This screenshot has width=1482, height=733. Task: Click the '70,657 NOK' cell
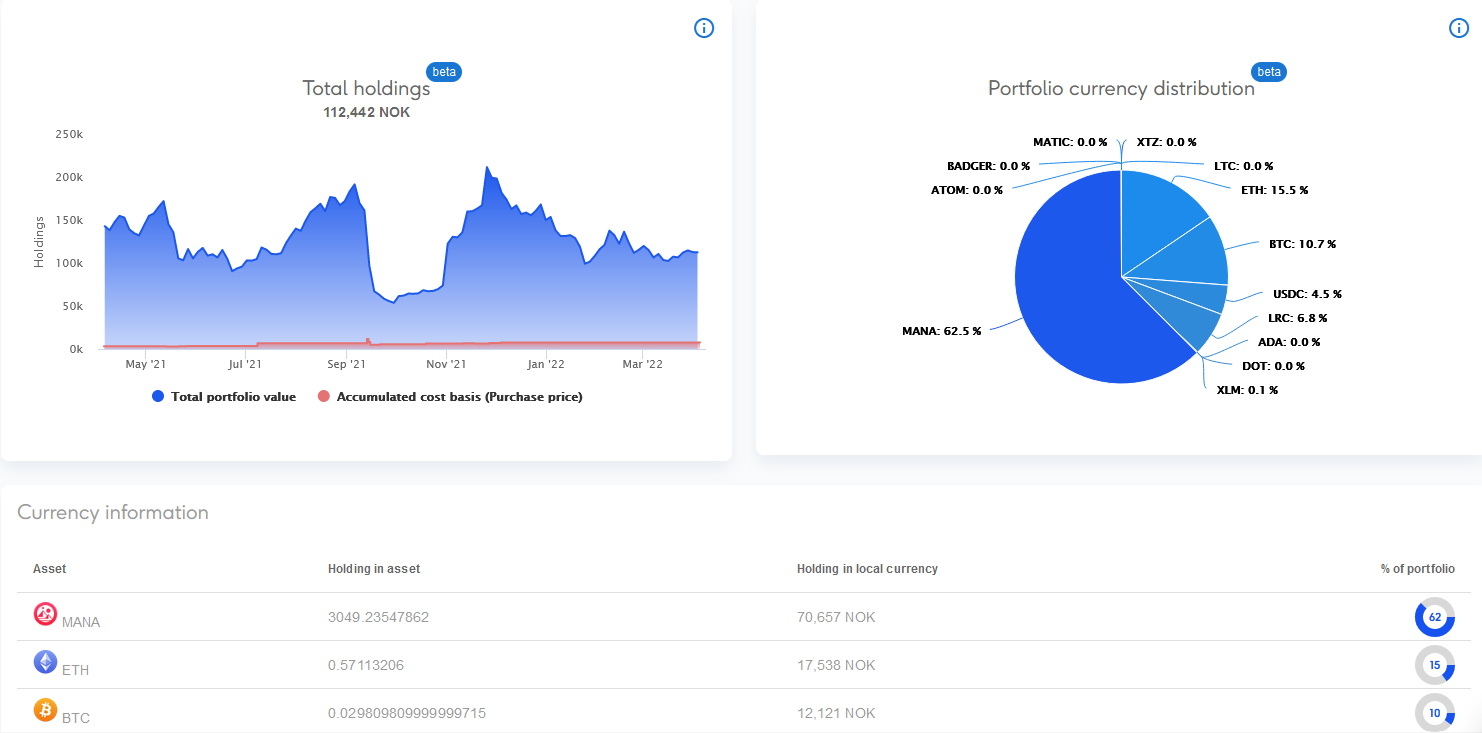tap(836, 617)
